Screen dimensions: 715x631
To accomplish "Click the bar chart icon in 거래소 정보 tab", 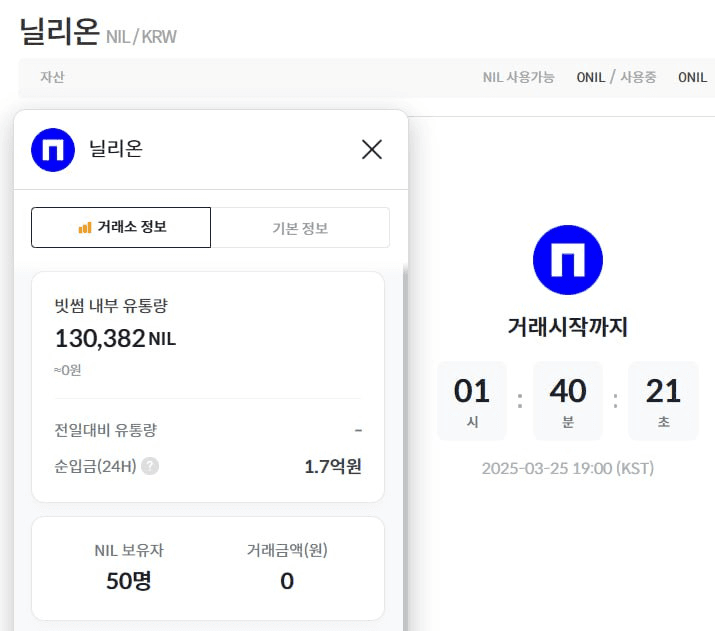I will [85, 227].
